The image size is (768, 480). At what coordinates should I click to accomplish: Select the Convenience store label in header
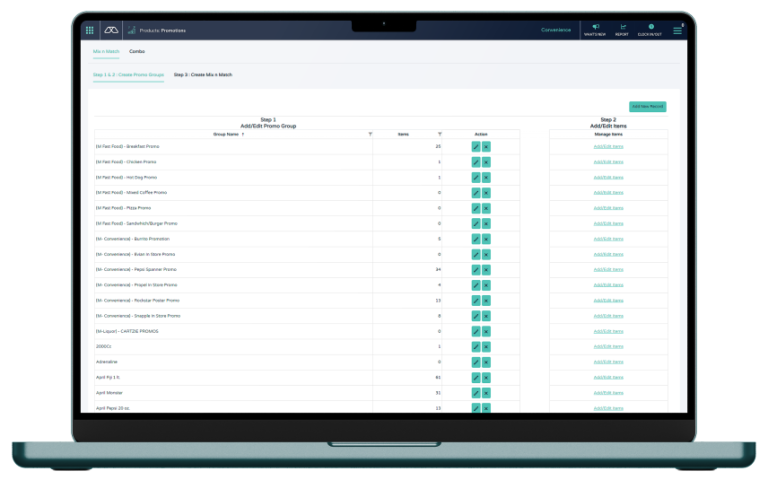(x=556, y=30)
